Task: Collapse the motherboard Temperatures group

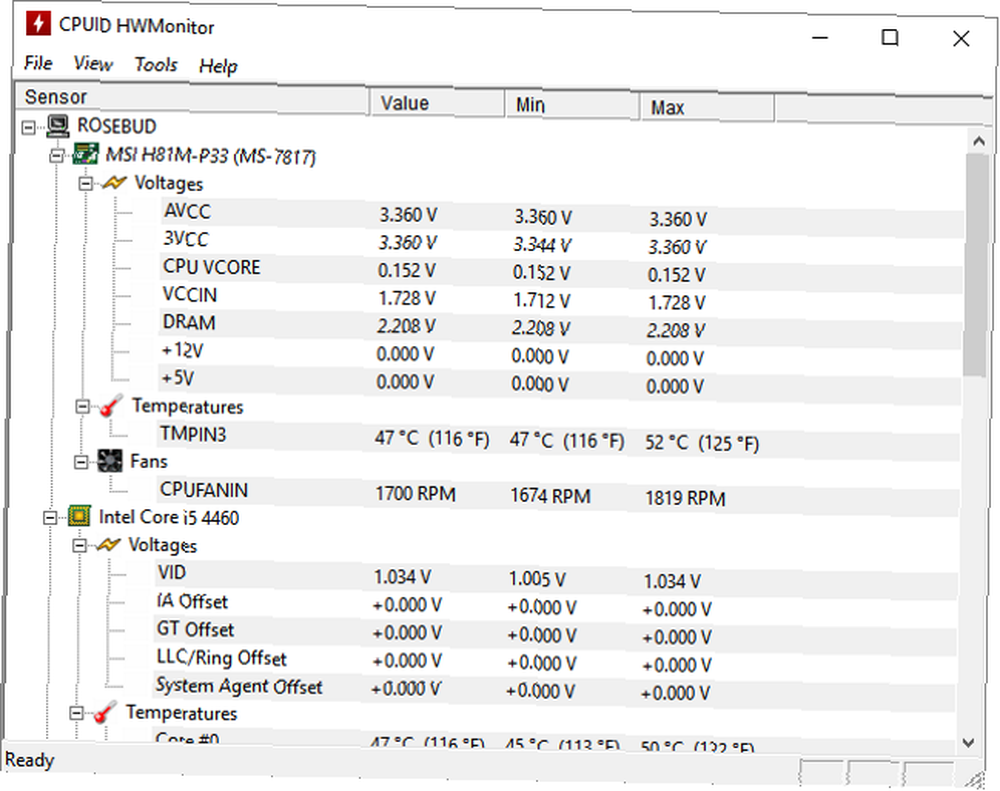Action: tap(82, 406)
